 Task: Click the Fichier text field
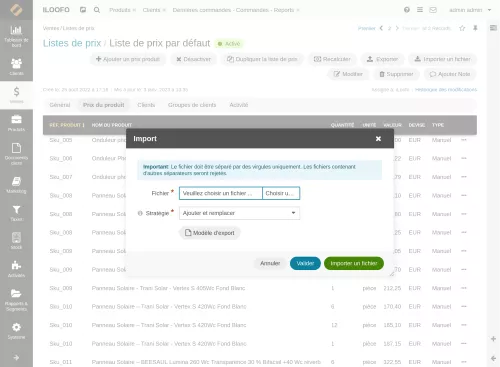click(221, 193)
